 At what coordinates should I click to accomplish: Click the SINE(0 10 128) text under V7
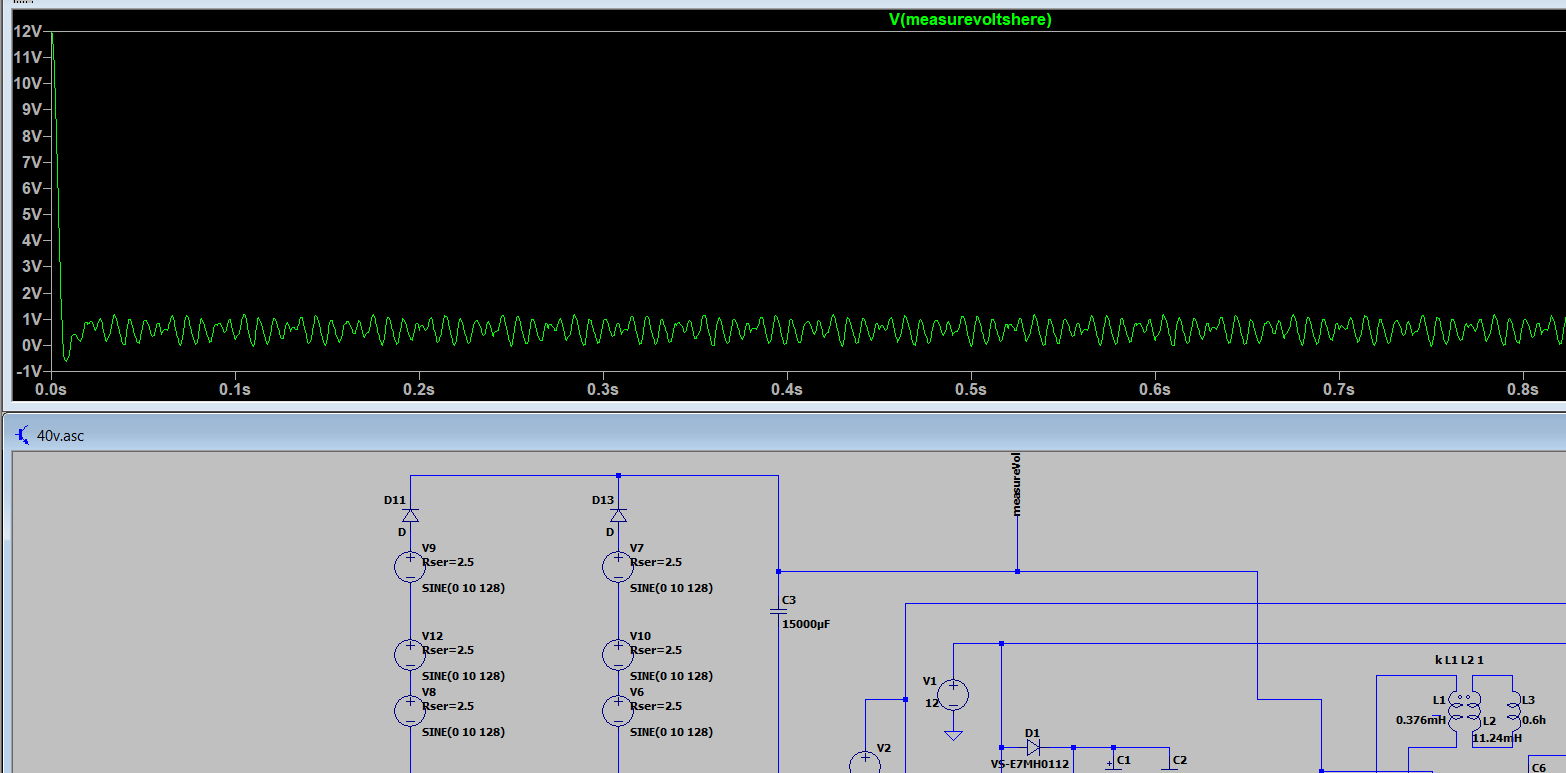[671, 588]
